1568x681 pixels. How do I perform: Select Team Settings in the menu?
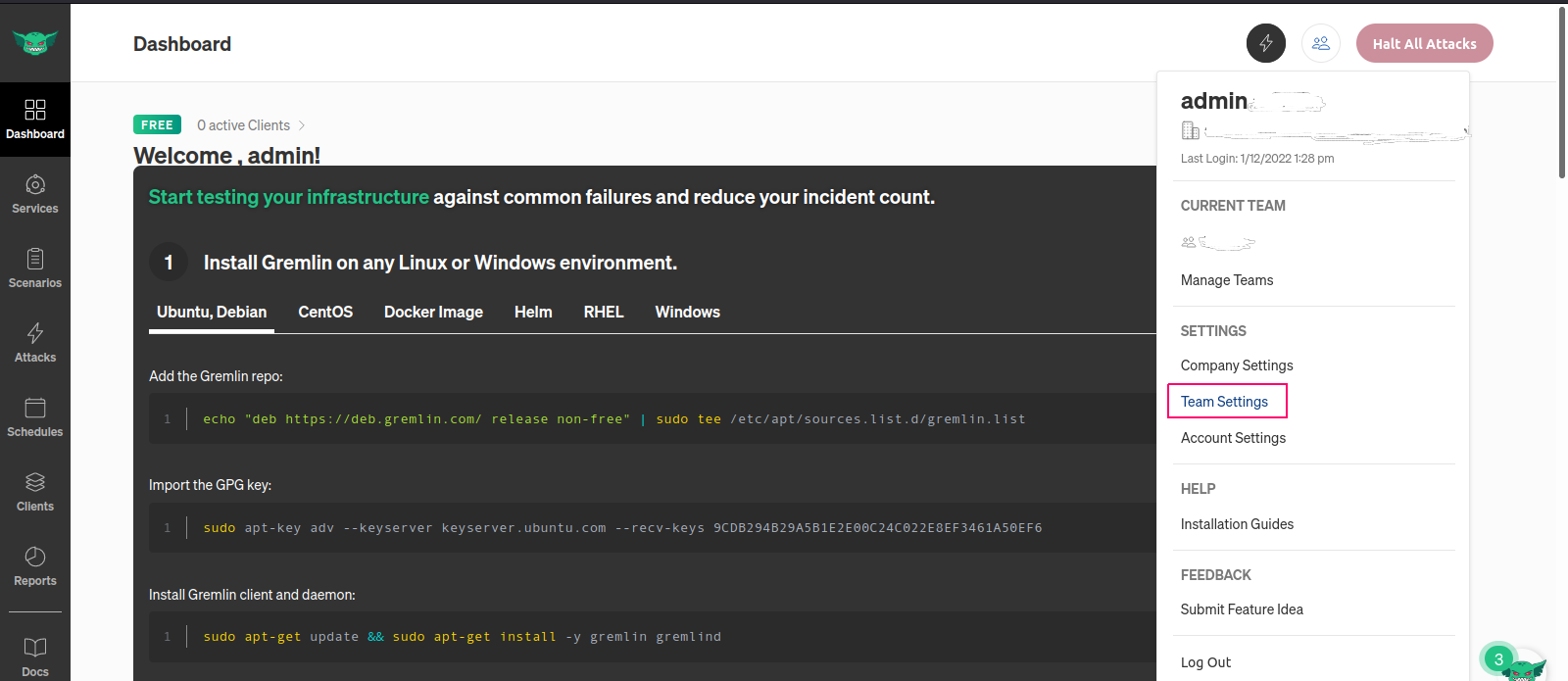tap(1225, 402)
